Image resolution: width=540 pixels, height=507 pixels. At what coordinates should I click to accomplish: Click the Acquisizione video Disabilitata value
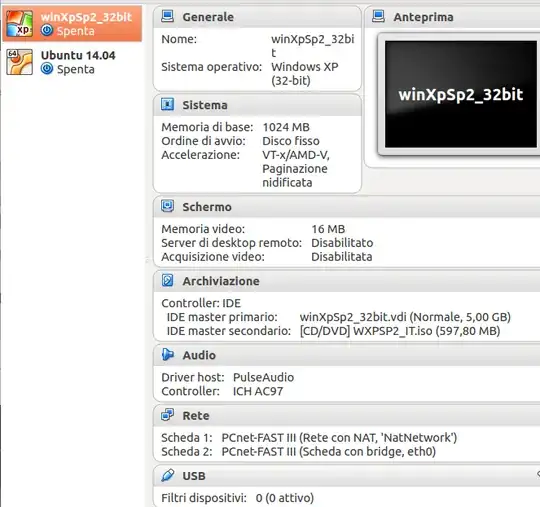point(342,257)
